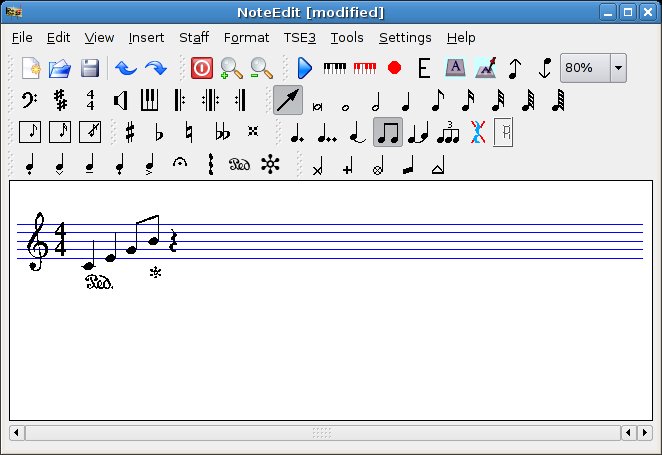Toggle the select arrow (edit mode) tool
The width and height of the screenshot is (662, 455).
pos(288,100)
